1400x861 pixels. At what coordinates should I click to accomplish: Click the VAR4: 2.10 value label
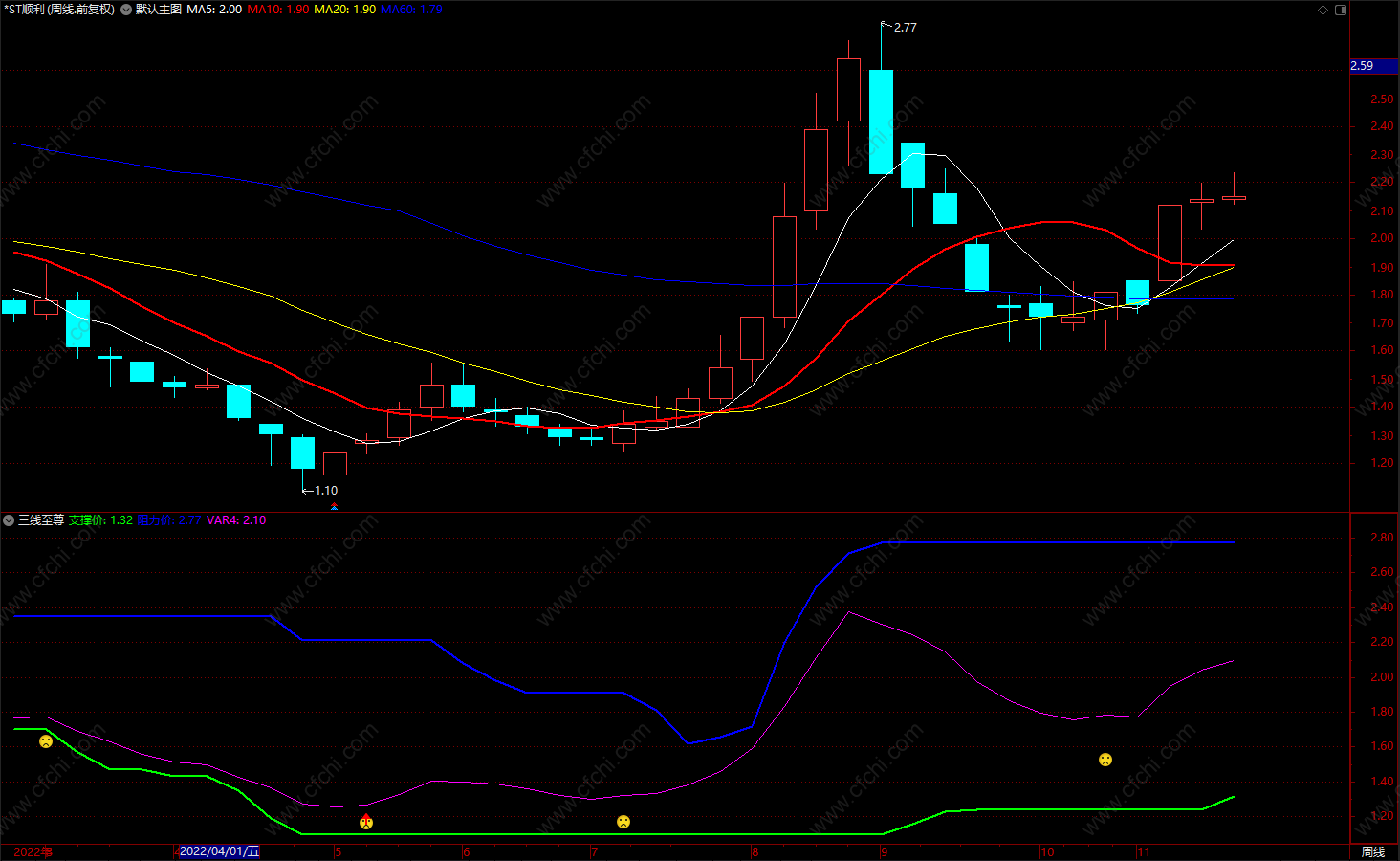click(x=236, y=520)
